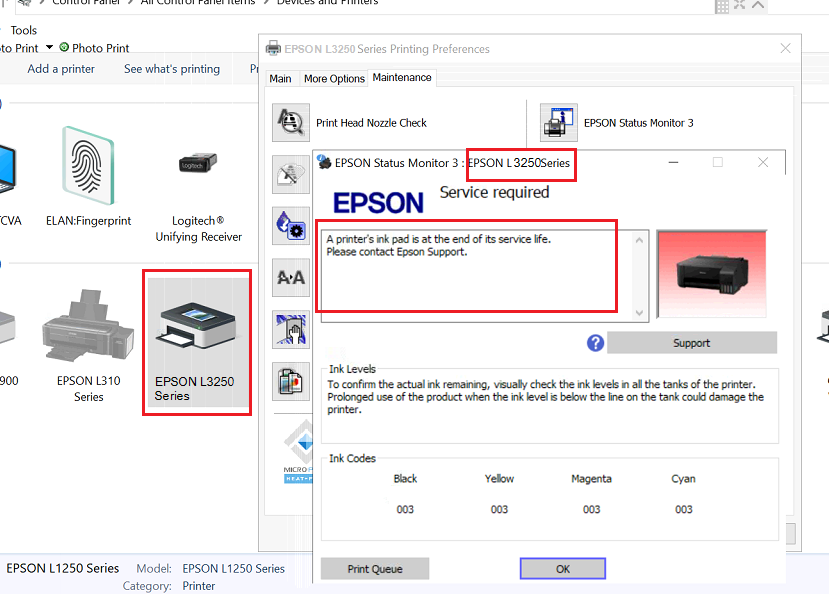Viewport: 829px width, 594px height.
Task: Click Devices and Printers in address bar
Action: 327,3
